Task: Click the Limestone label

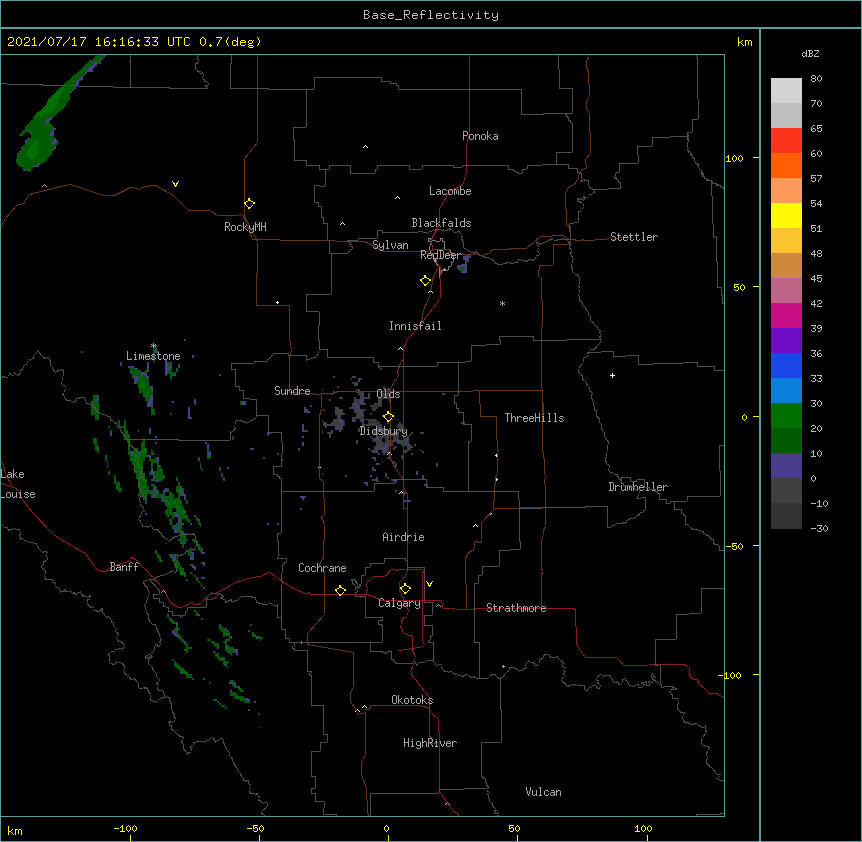Action: coord(153,356)
